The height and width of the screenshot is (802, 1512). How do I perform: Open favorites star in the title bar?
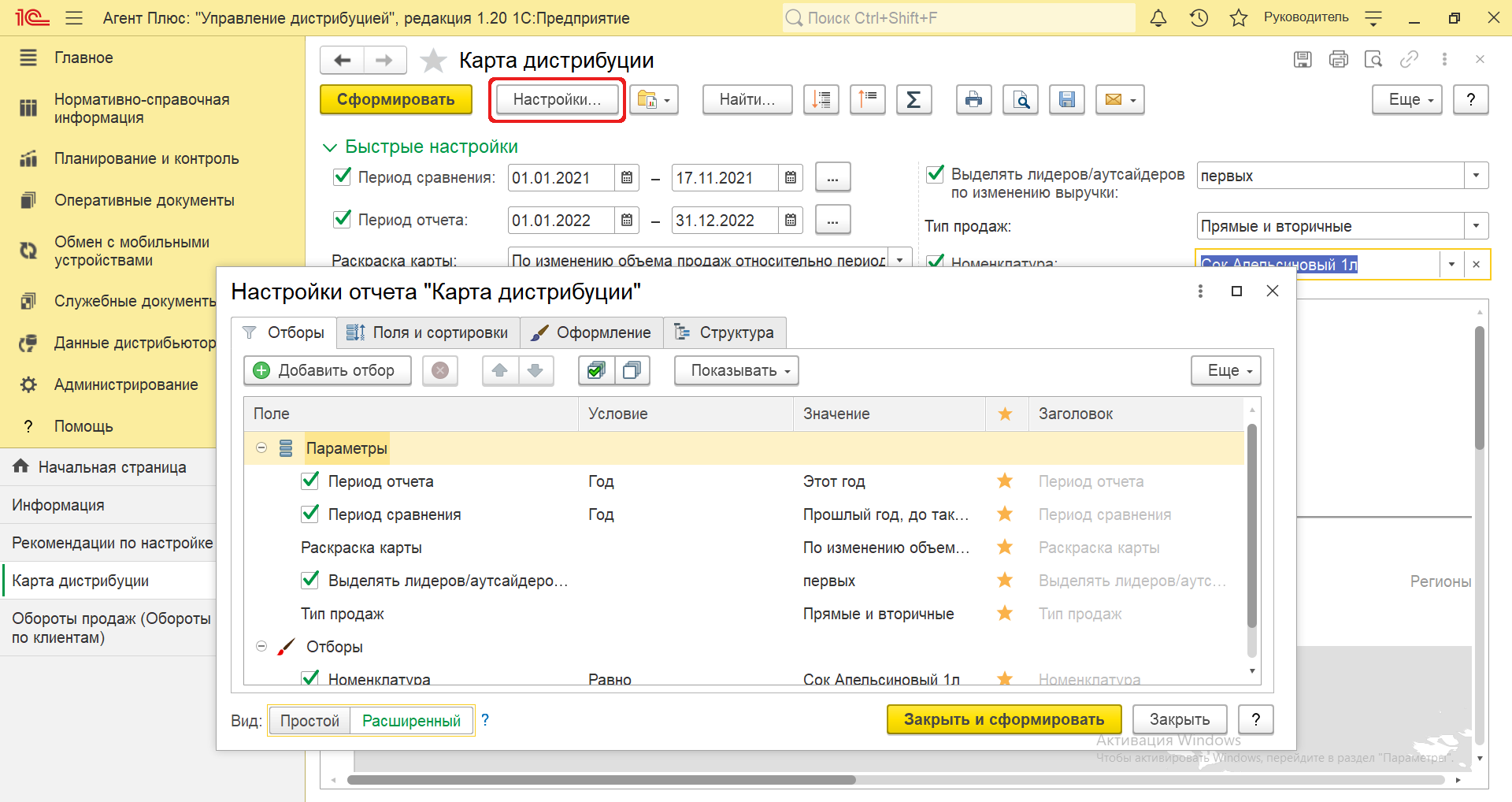[x=1239, y=17]
